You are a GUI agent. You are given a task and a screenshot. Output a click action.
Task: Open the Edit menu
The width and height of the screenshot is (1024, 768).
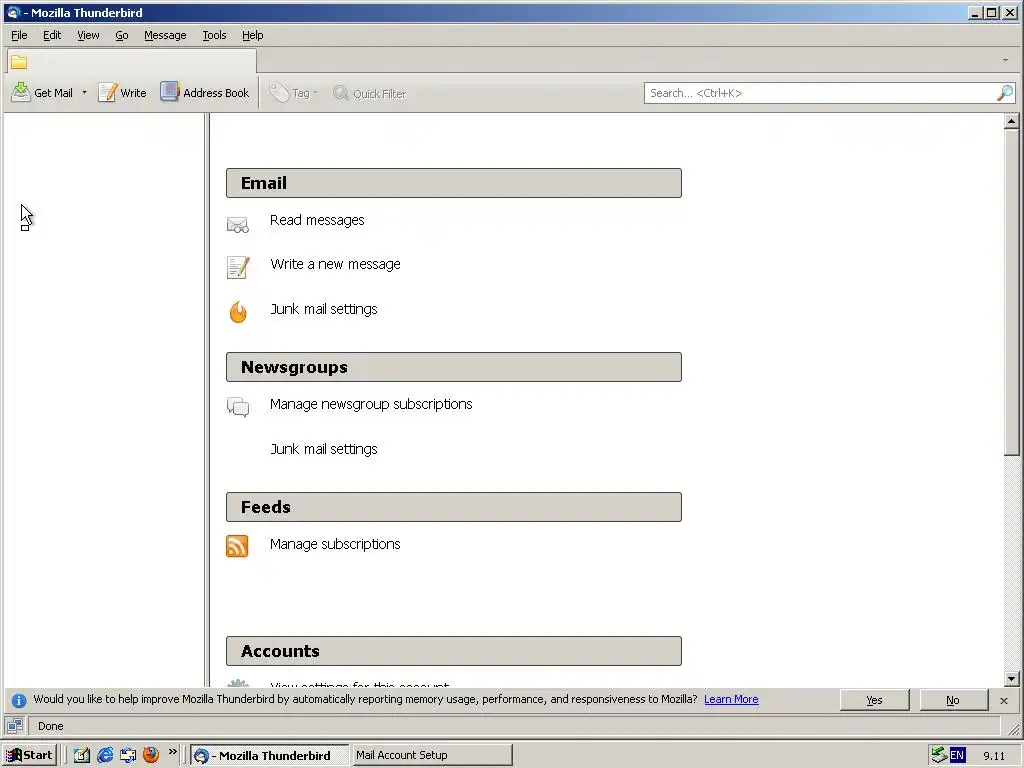[52, 35]
